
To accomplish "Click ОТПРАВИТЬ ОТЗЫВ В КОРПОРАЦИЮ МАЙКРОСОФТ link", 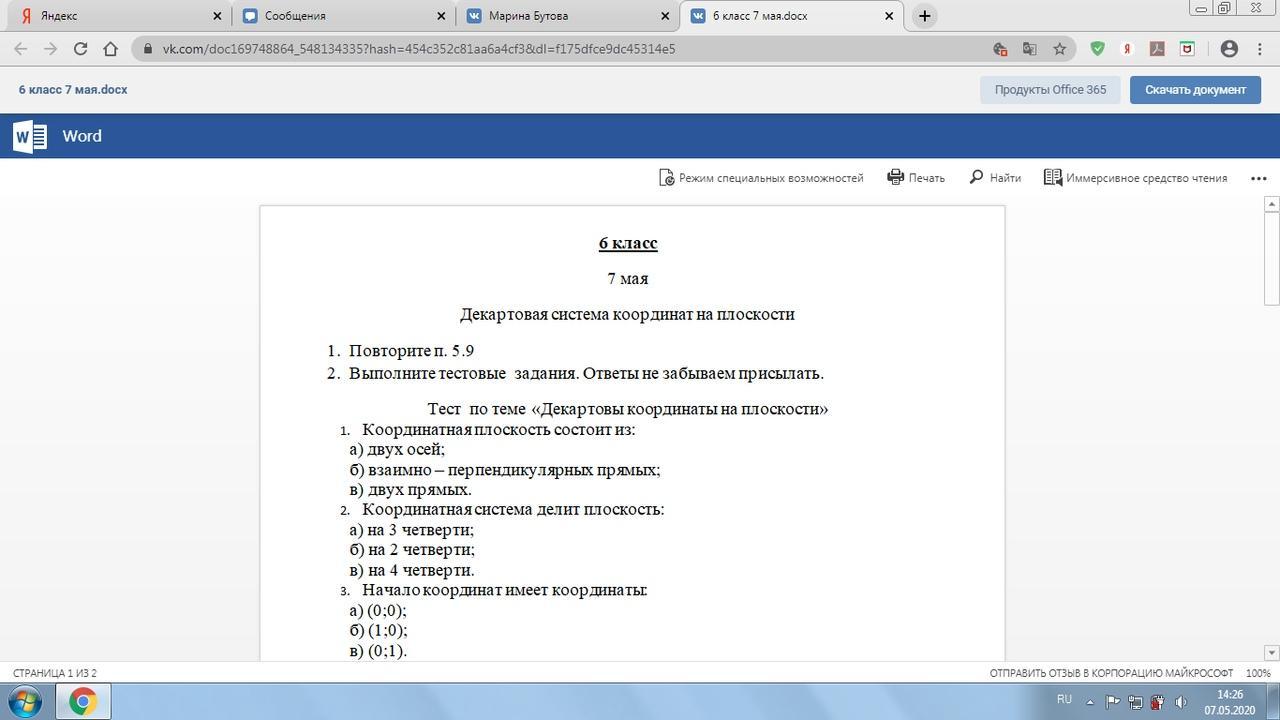I will (1111, 673).
